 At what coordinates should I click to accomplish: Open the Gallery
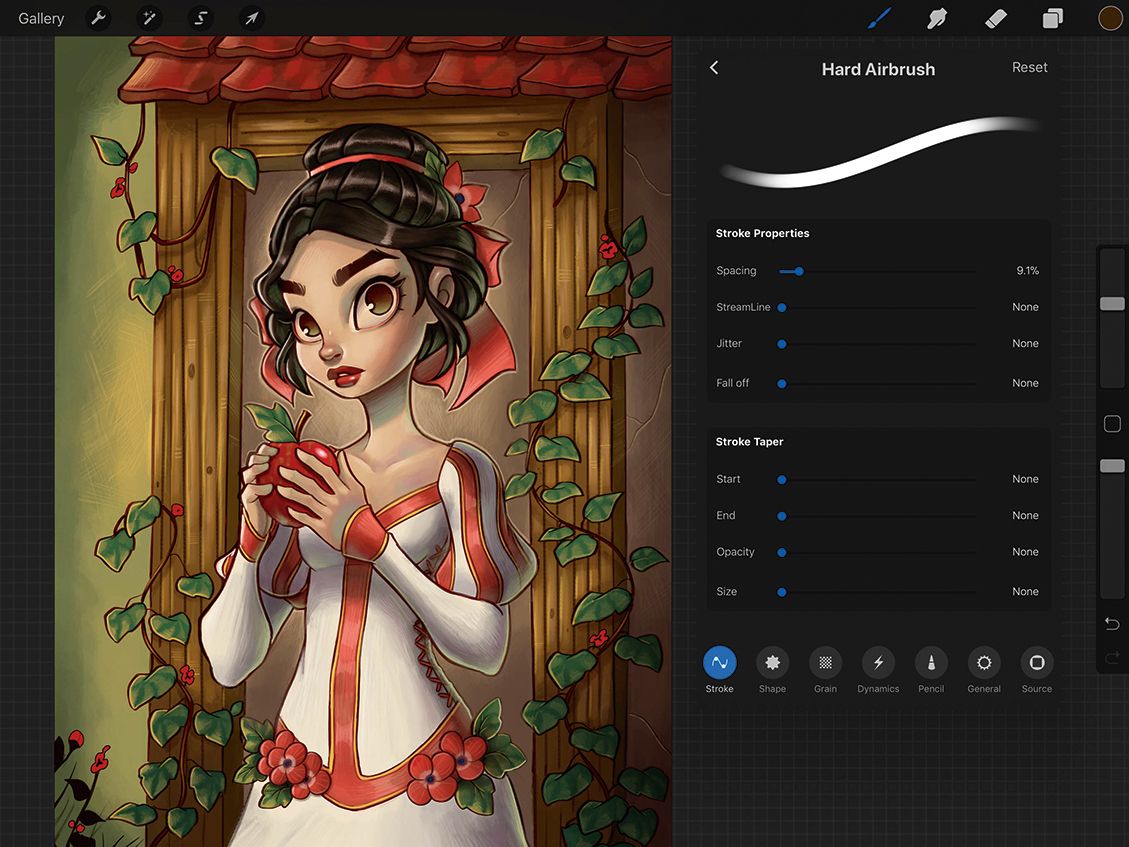pos(41,18)
